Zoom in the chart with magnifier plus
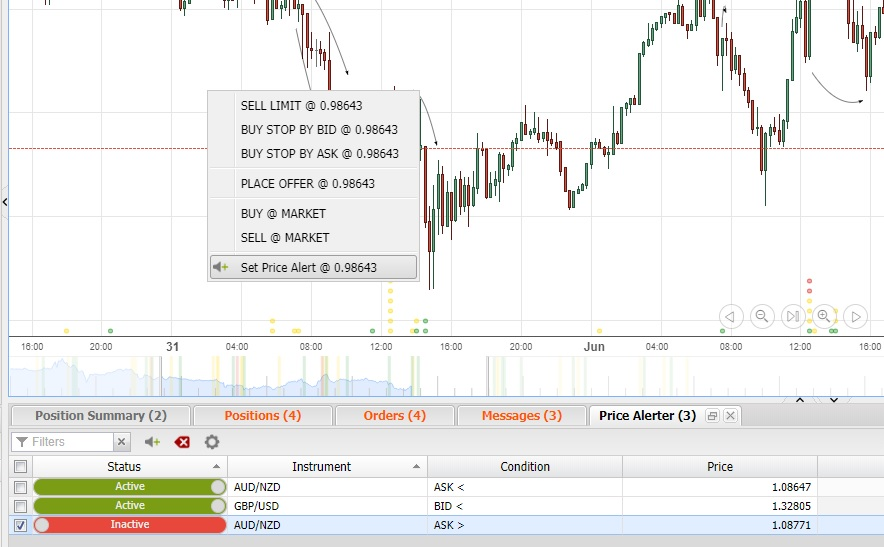Screen dimensions: 884x547 (x=824, y=316)
